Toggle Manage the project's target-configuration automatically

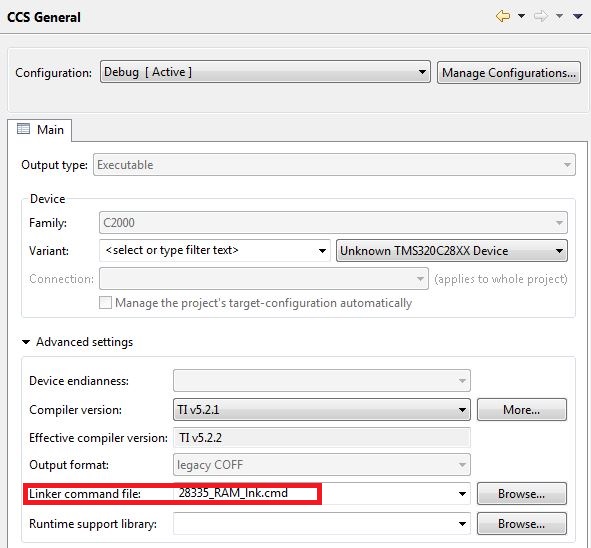pyautogui.click(x=105, y=303)
